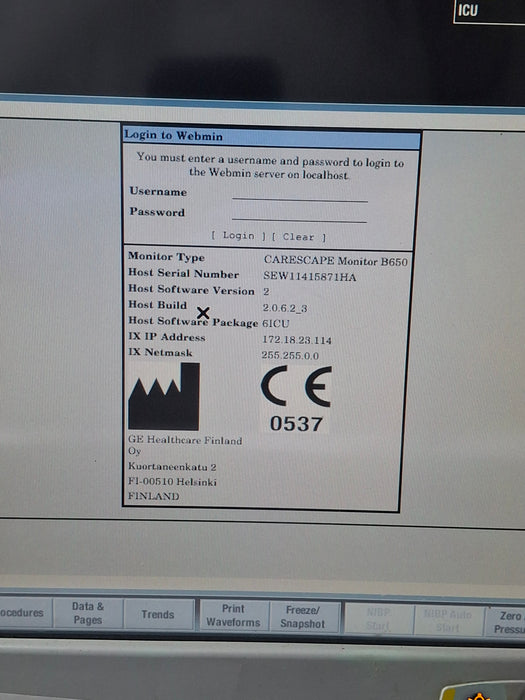The height and width of the screenshot is (700, 525).
Task: Click netmask value 255.255.0.0
Action: (290, 355)
